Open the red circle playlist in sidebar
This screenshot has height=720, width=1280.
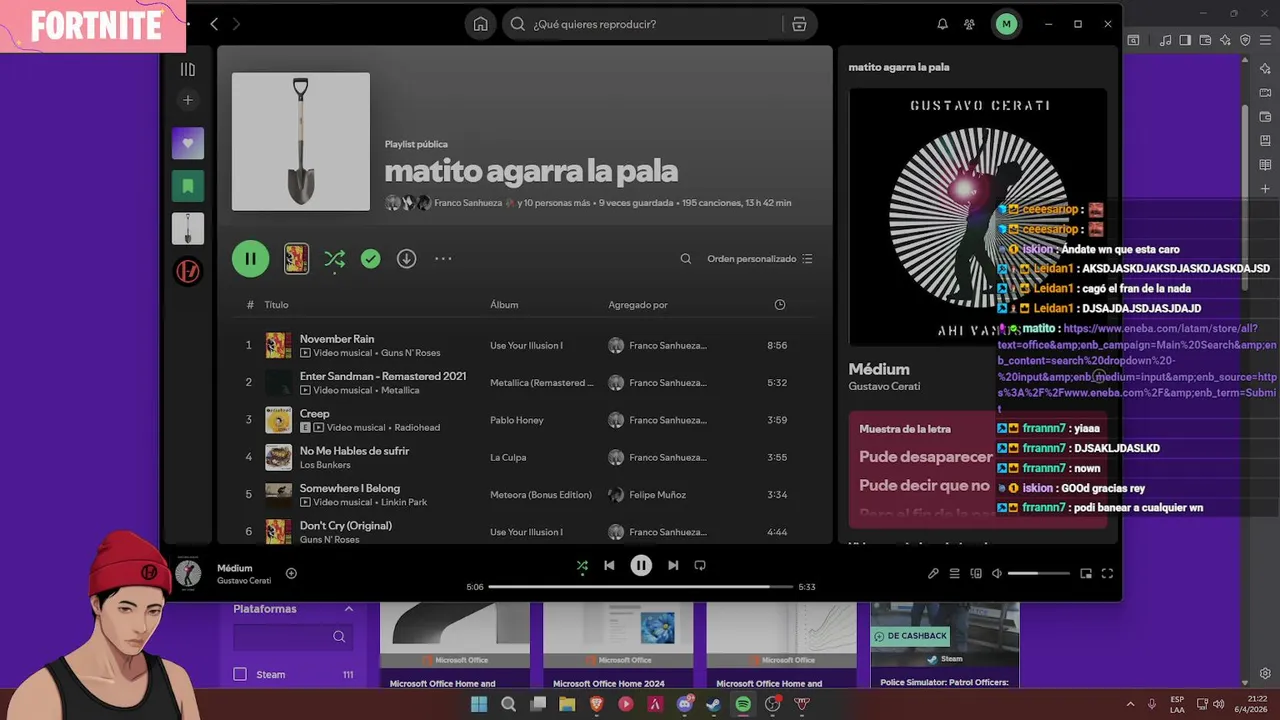[x=187, y=271]
